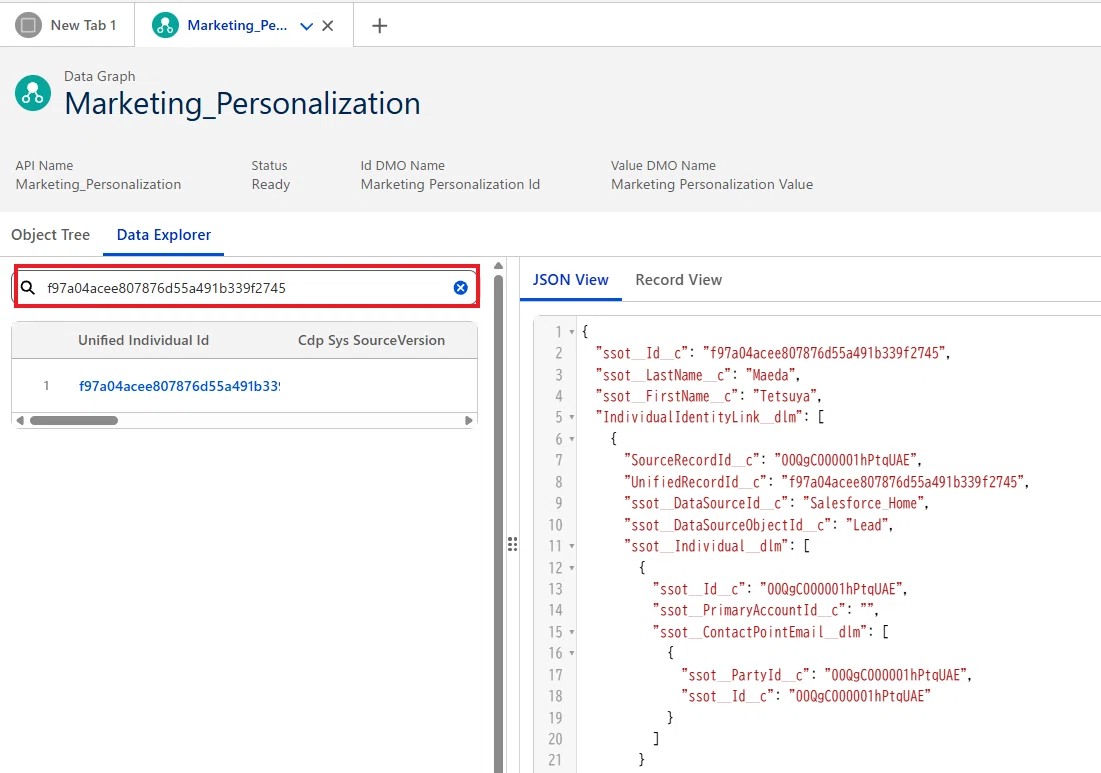The image size is (1101, 773).
Task: Click row number 1 in results table
Action: click(46, 385)
